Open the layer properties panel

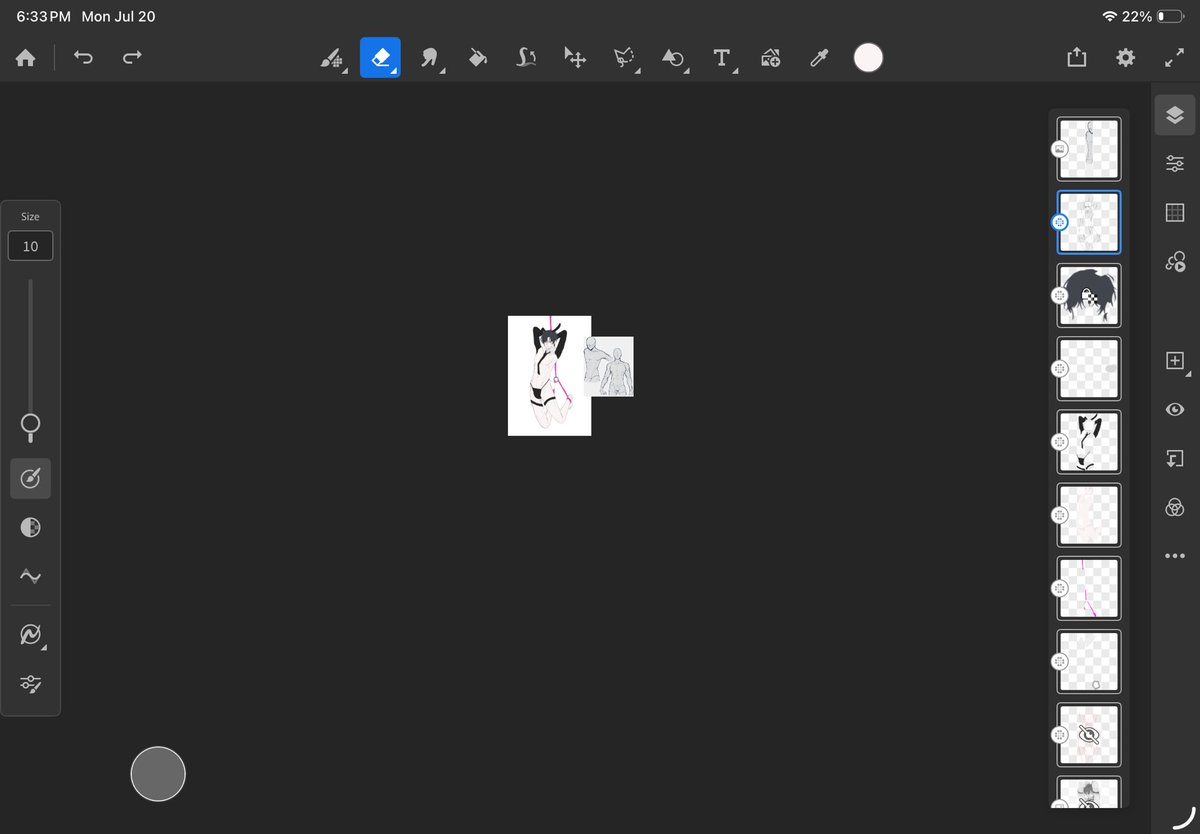tap(1175, 164)
